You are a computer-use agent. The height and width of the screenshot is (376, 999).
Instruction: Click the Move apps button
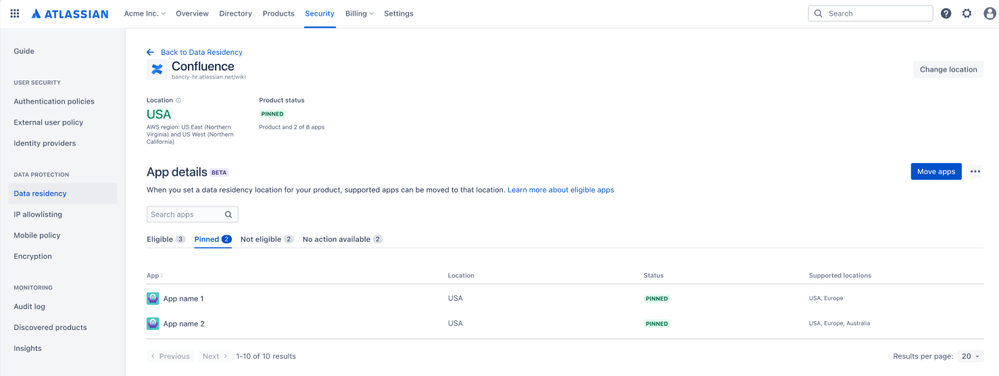click(936, 171)
